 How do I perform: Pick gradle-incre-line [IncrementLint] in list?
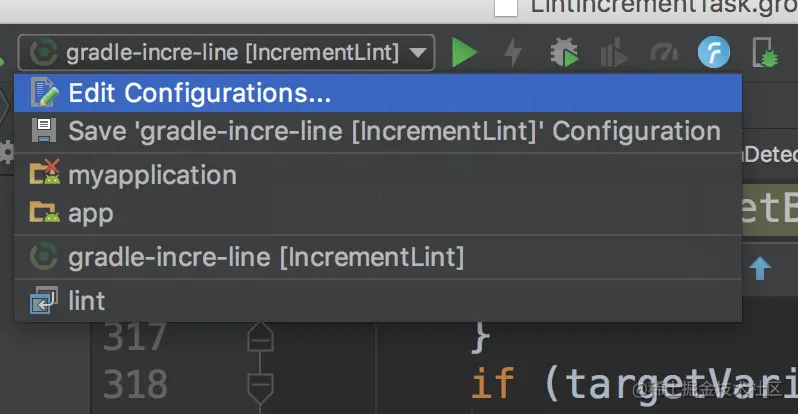(x=266, y=257)
